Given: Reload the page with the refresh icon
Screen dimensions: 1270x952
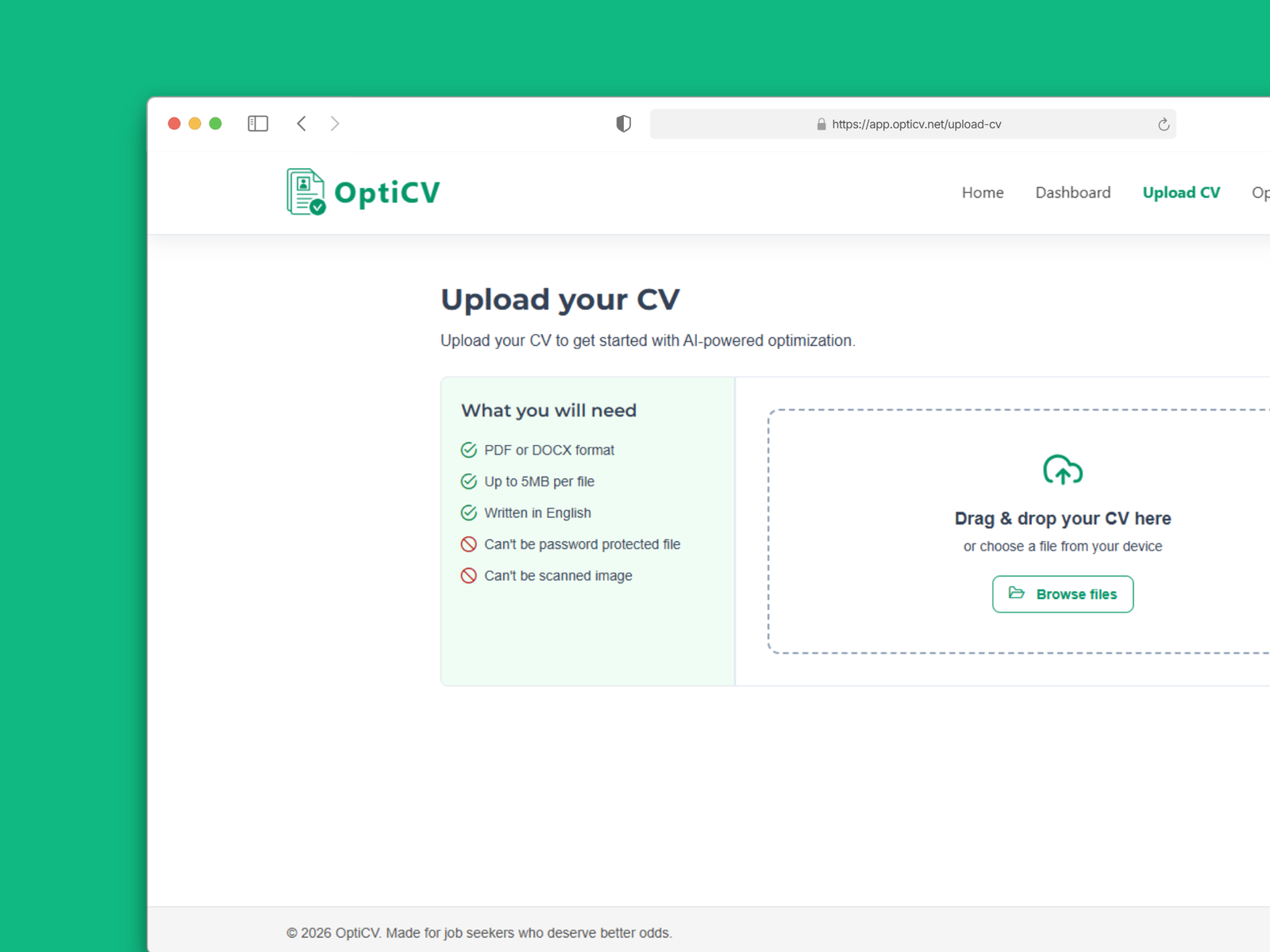Looking at the screenshot, I should pyautogui.click(x=1164, y=125).
